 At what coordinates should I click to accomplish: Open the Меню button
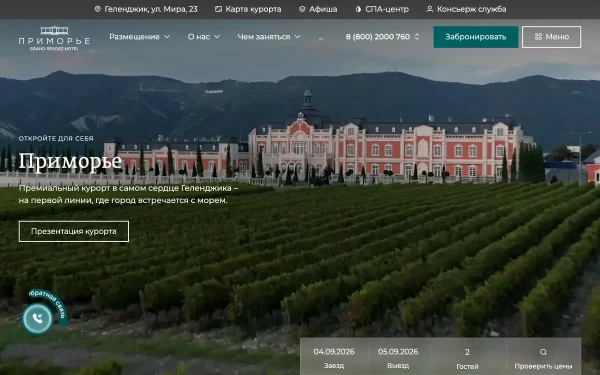(x=551, y=37)
